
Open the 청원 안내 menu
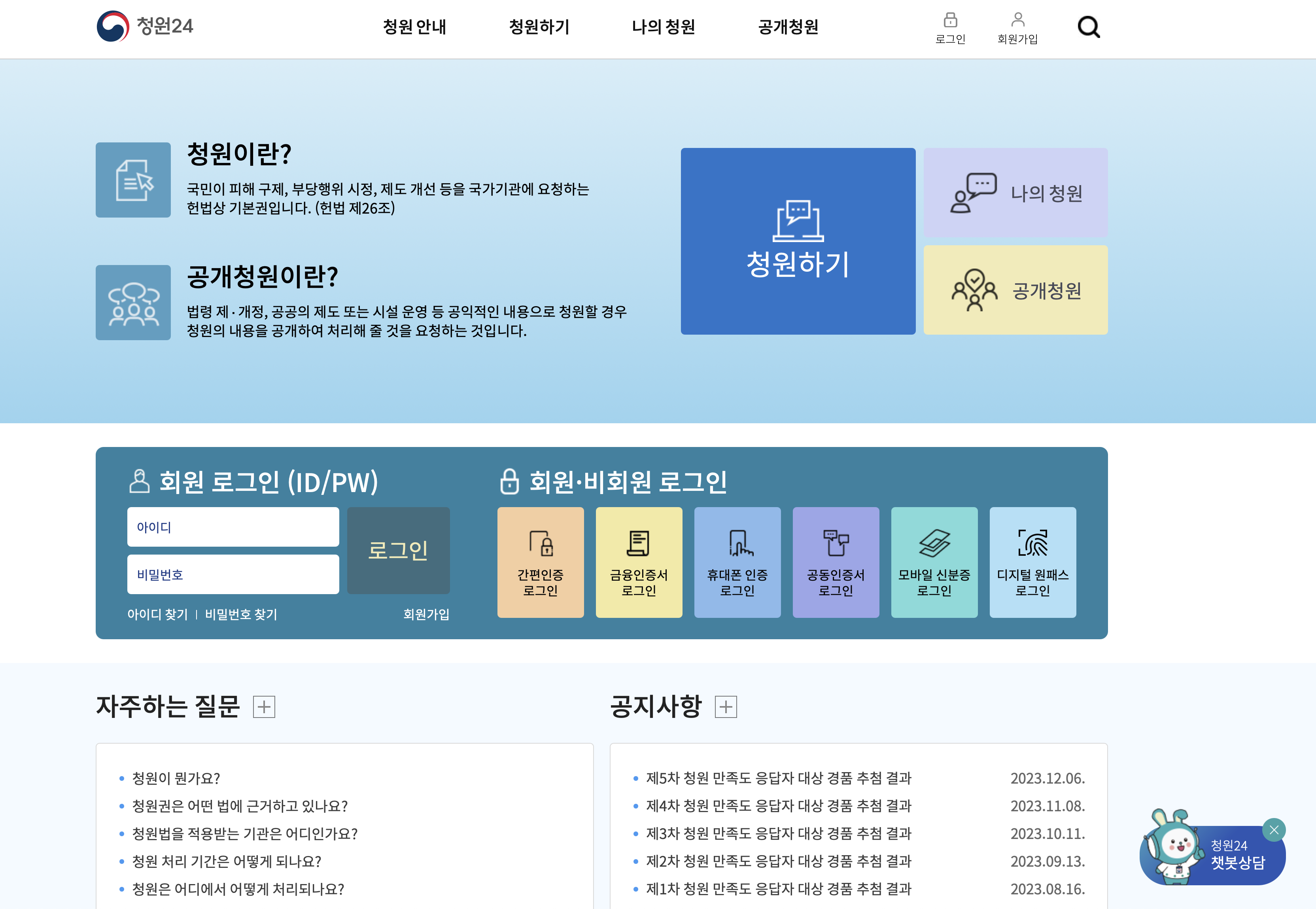(415, 27)
